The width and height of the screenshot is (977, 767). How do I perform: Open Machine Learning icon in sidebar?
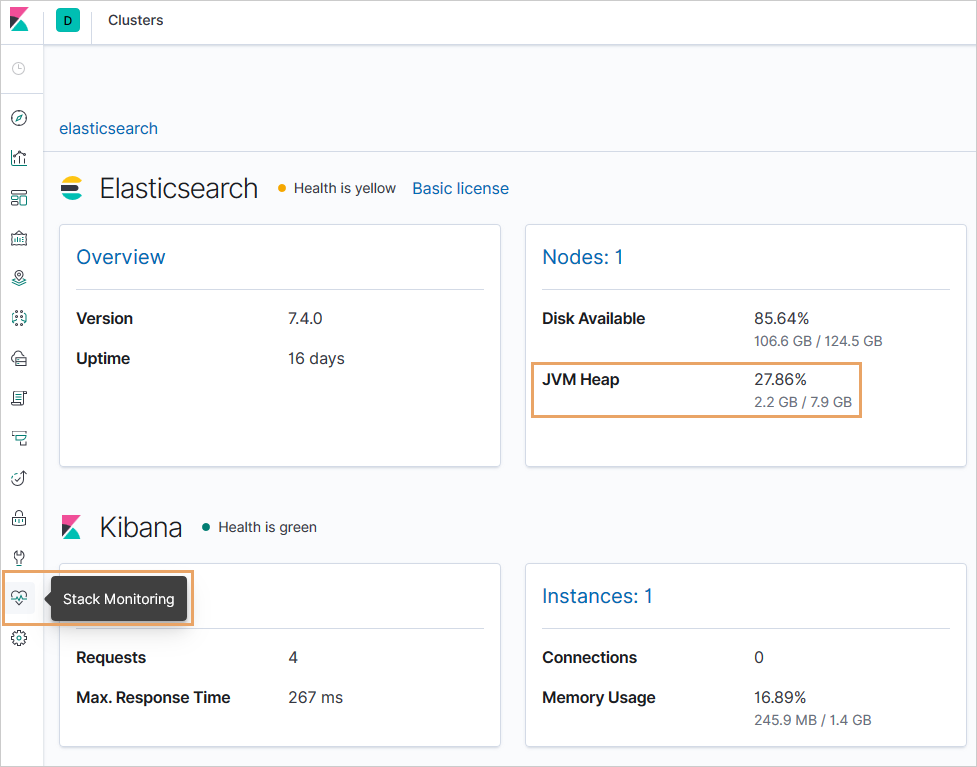pos(19,318)
